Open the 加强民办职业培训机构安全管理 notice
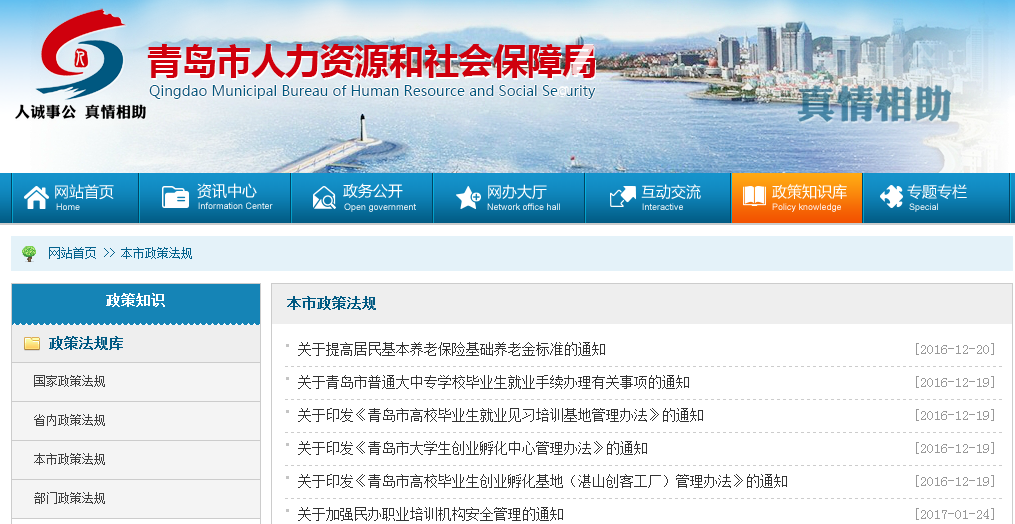The height and width of the screenshot is (524, 1015). point(430,515)
